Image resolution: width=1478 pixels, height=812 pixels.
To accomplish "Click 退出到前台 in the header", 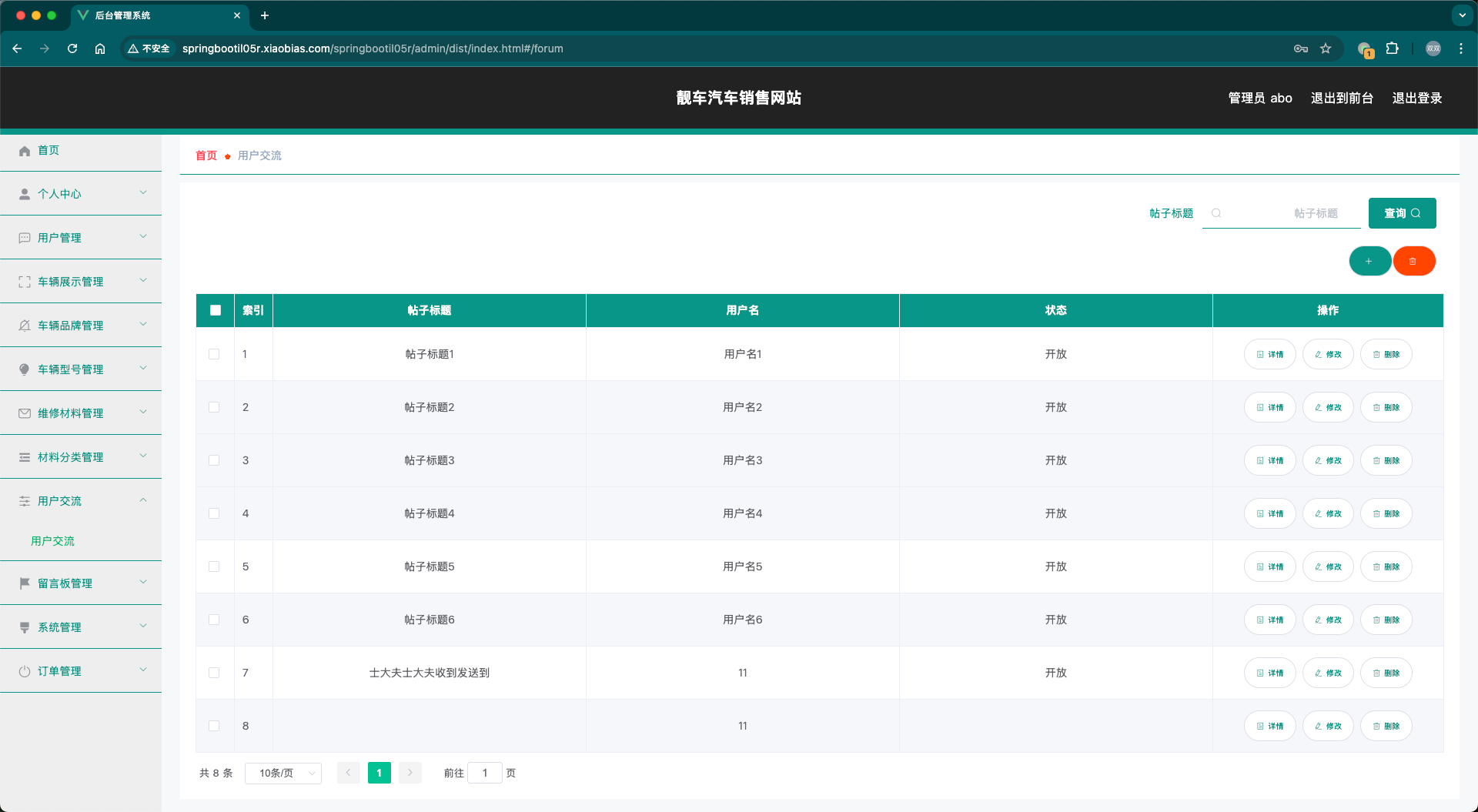I will point(1342,98).
